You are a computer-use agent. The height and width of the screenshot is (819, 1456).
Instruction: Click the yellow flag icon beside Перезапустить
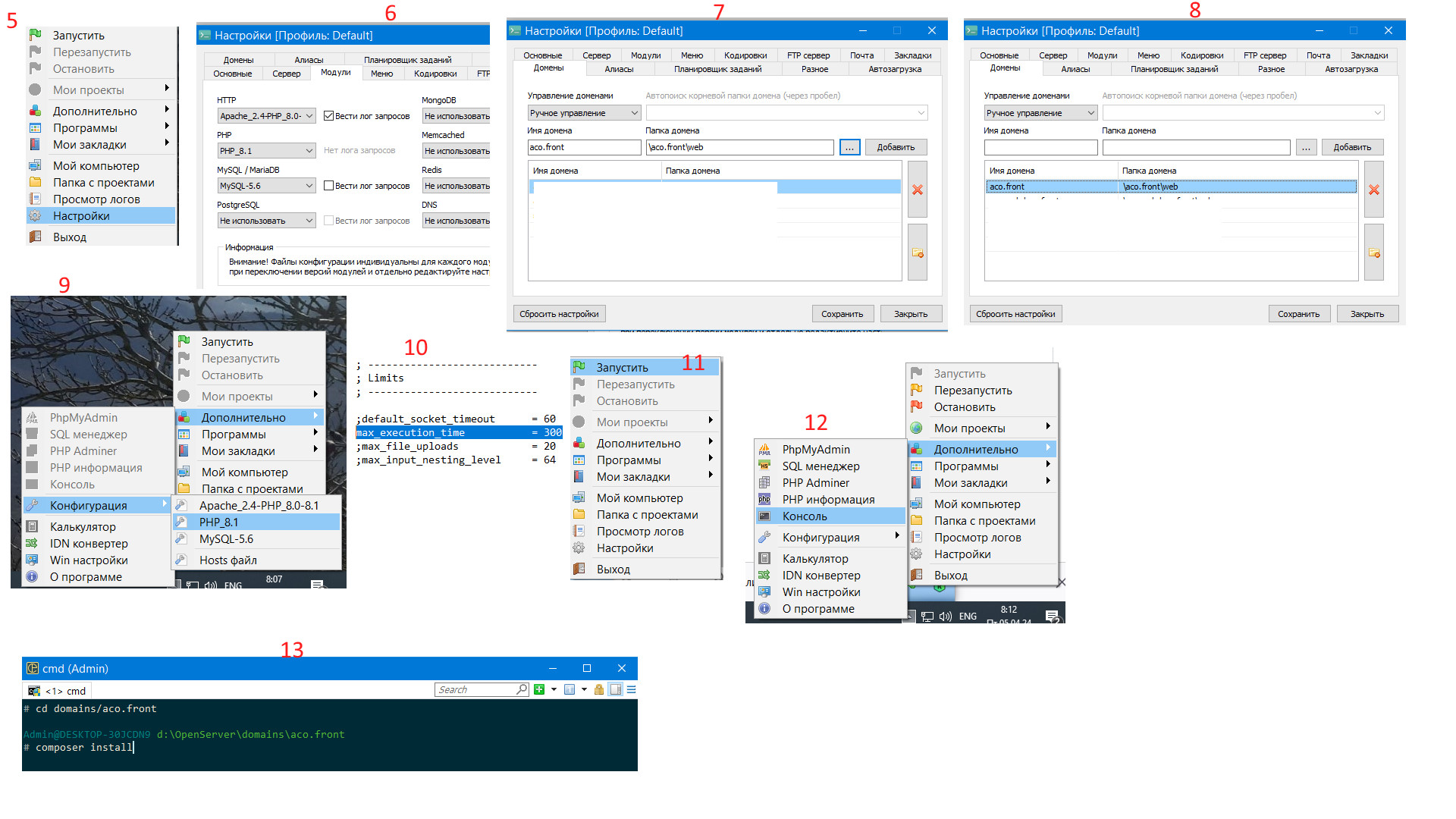916,390
